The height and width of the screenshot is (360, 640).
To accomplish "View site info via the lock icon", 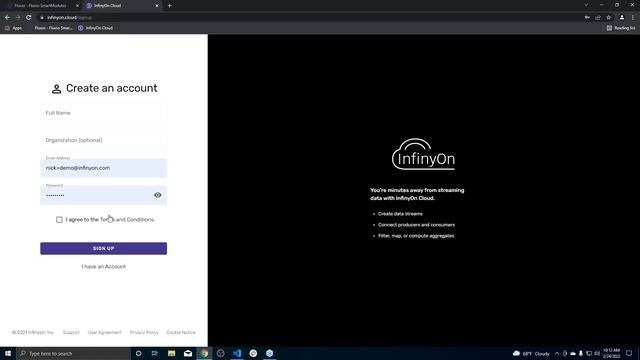I will [42, 18].
